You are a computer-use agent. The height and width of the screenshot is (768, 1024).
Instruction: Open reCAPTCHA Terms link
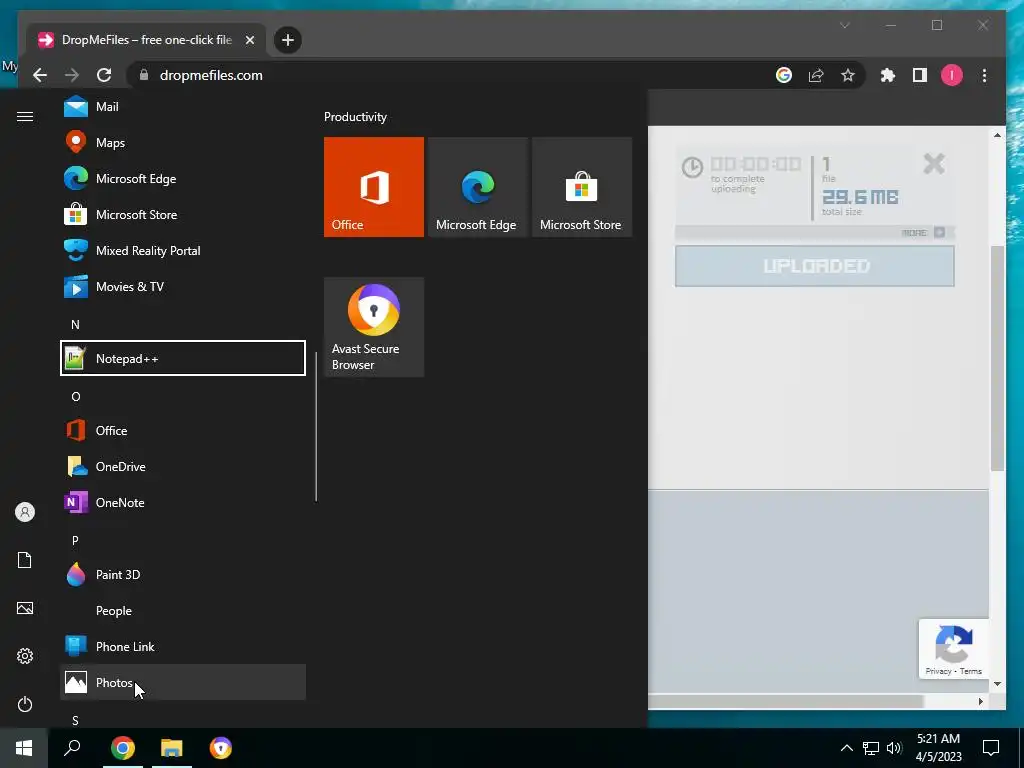[x=970, y=671]
